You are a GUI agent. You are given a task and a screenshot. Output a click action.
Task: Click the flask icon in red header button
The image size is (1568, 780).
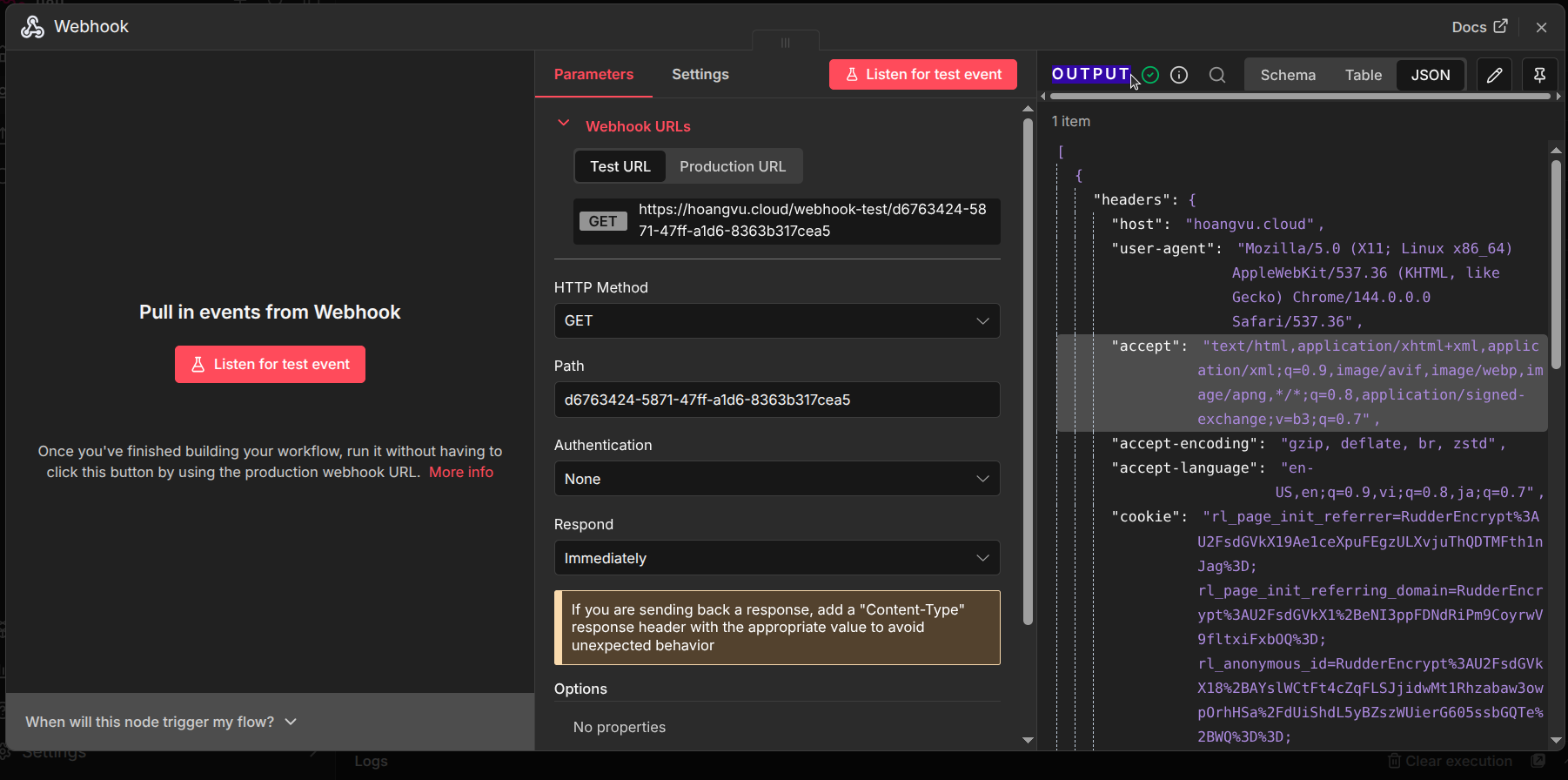852,75
